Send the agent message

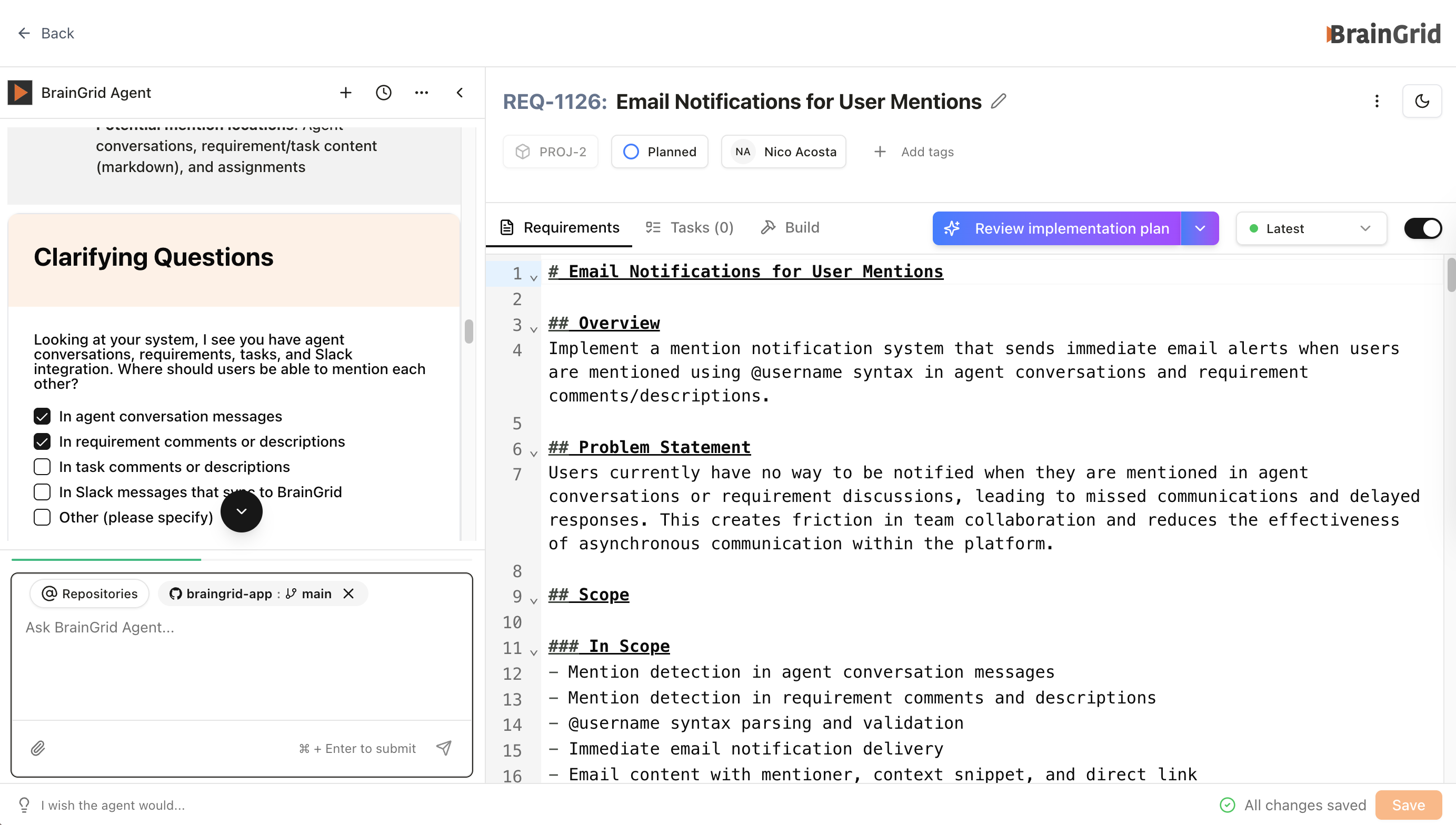point(444,748)
